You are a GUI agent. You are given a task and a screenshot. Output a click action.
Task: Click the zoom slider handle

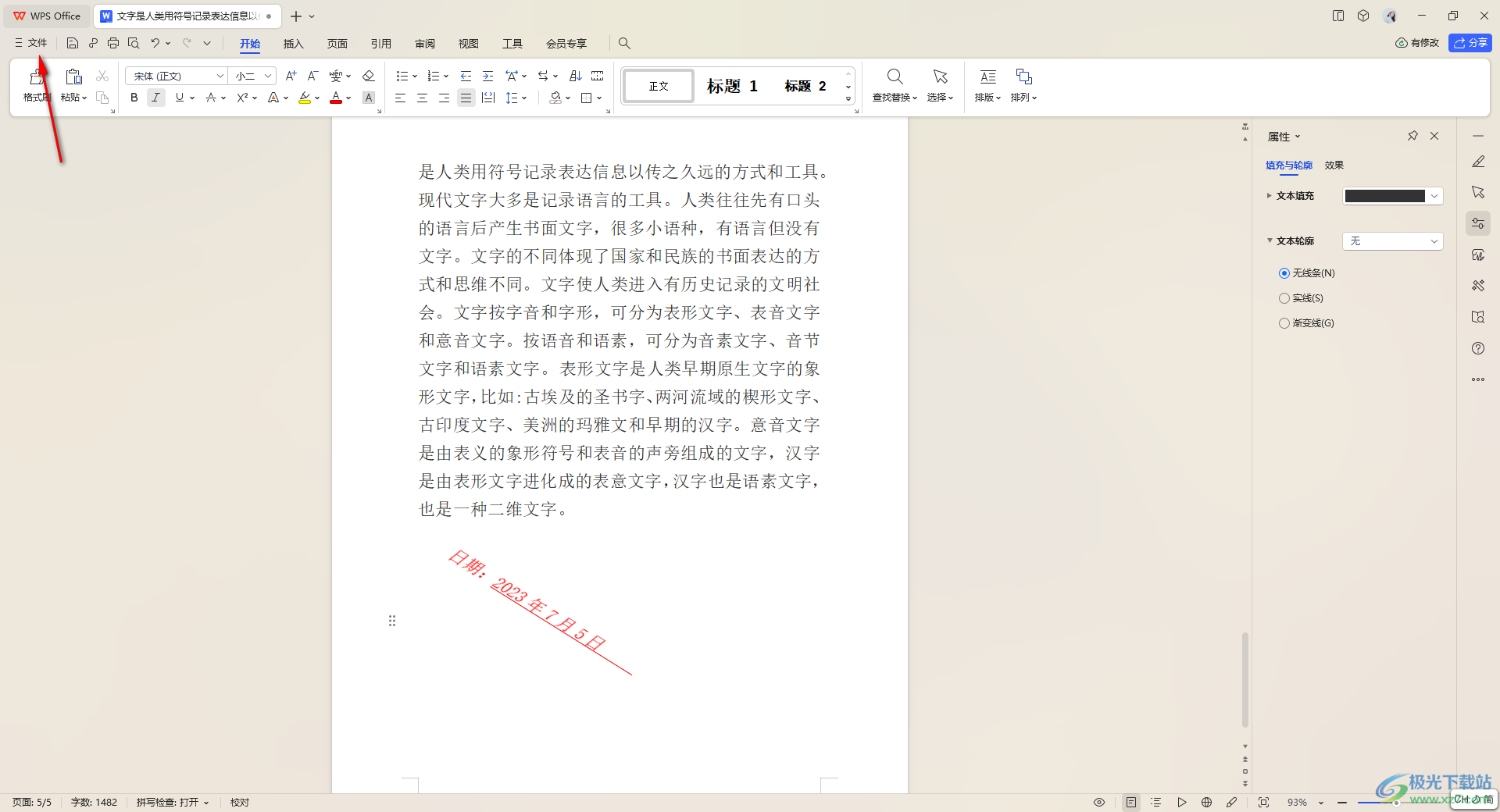(x=1396, y=803)
